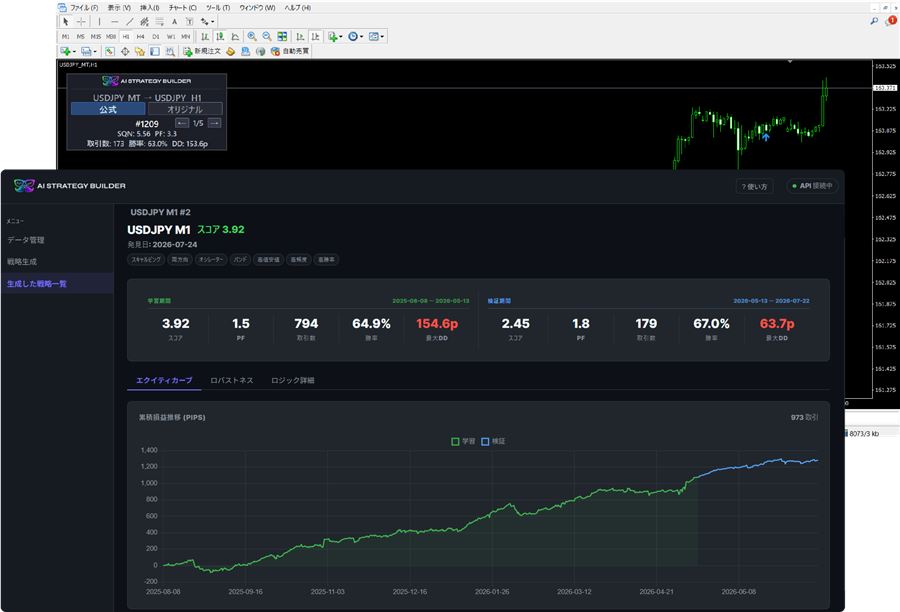Switch to the 公式 strategy set
This screenshot has width=900, height=612.
click(x=108, y=109)
